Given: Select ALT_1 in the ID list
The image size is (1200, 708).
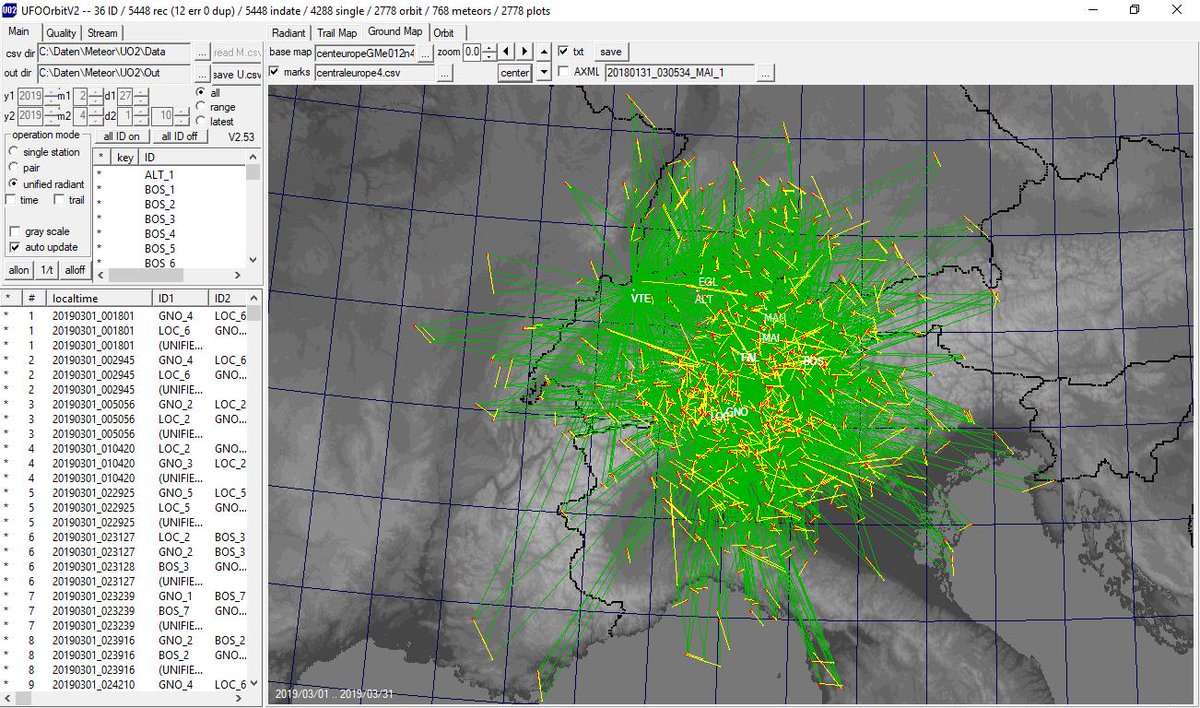Looking at the screenshot, I should tap(160, 175).
